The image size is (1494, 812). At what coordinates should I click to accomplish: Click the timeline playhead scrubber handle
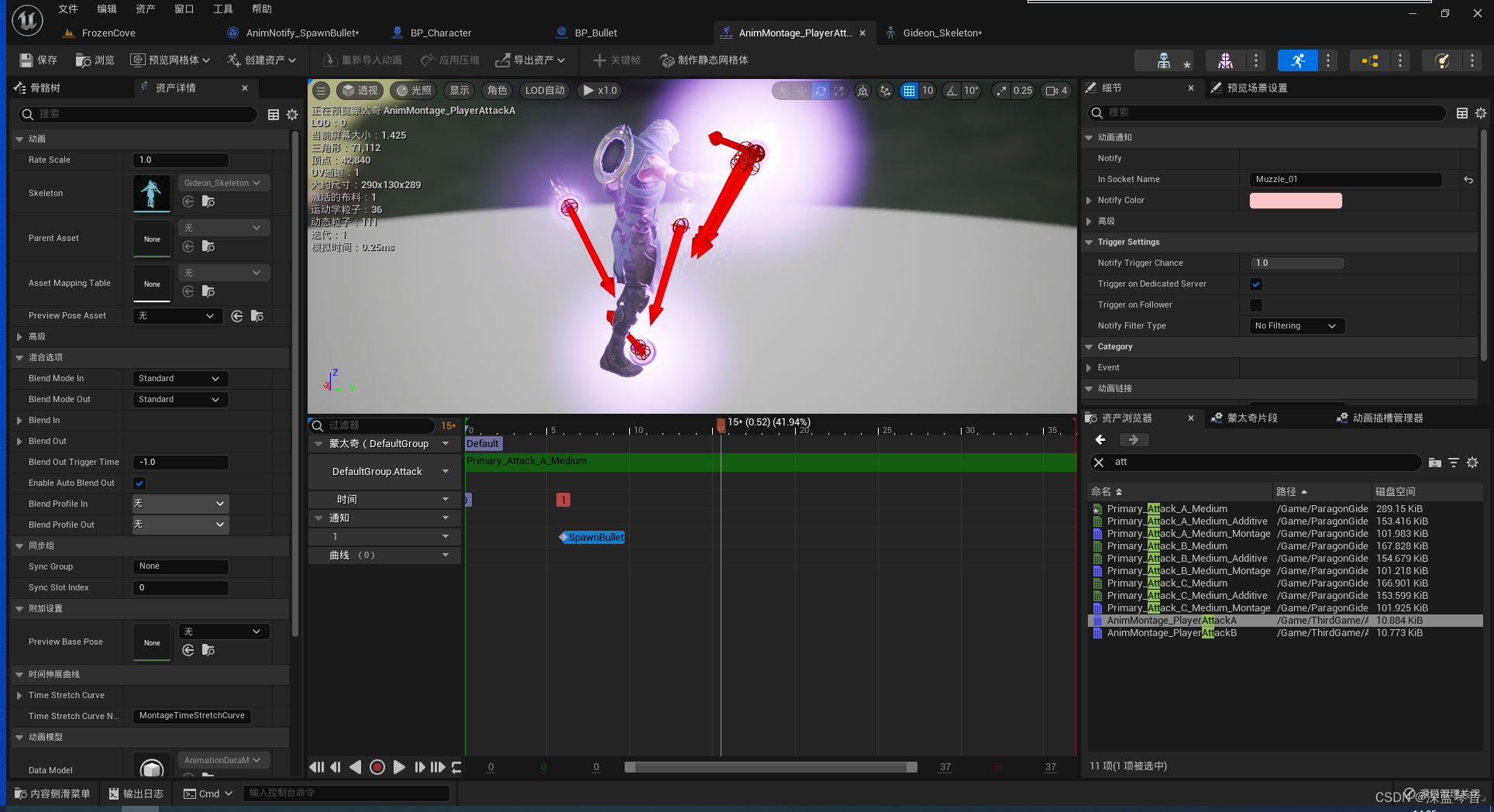(x=721, y=424)
